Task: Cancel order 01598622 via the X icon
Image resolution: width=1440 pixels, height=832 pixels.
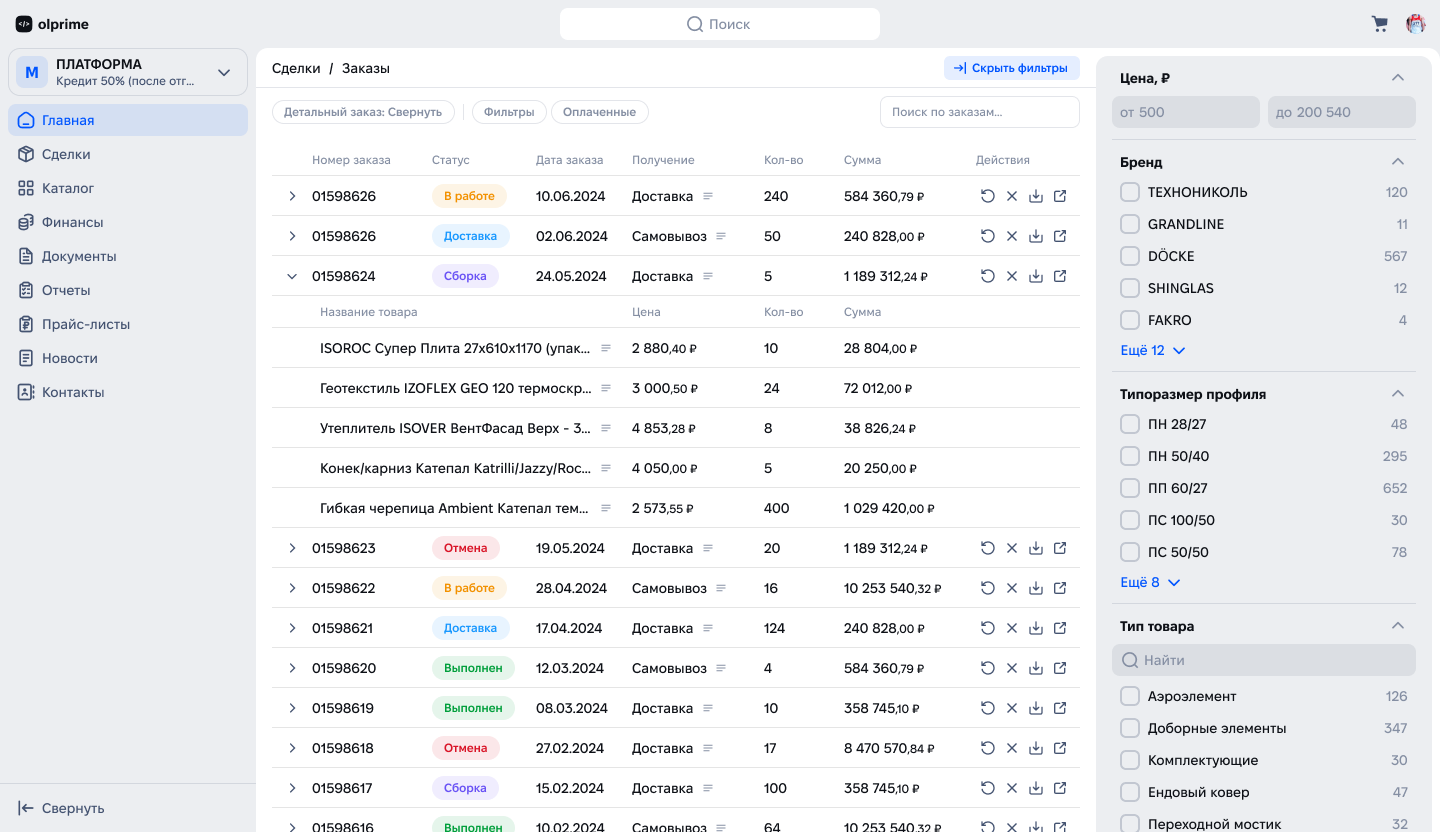Action: click(x=1012, y=588)
